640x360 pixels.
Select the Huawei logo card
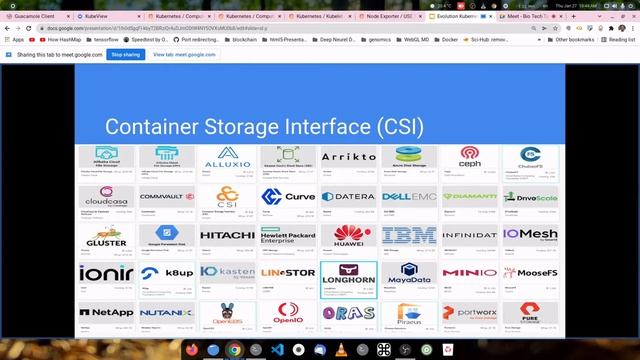(x=349, y=240)
